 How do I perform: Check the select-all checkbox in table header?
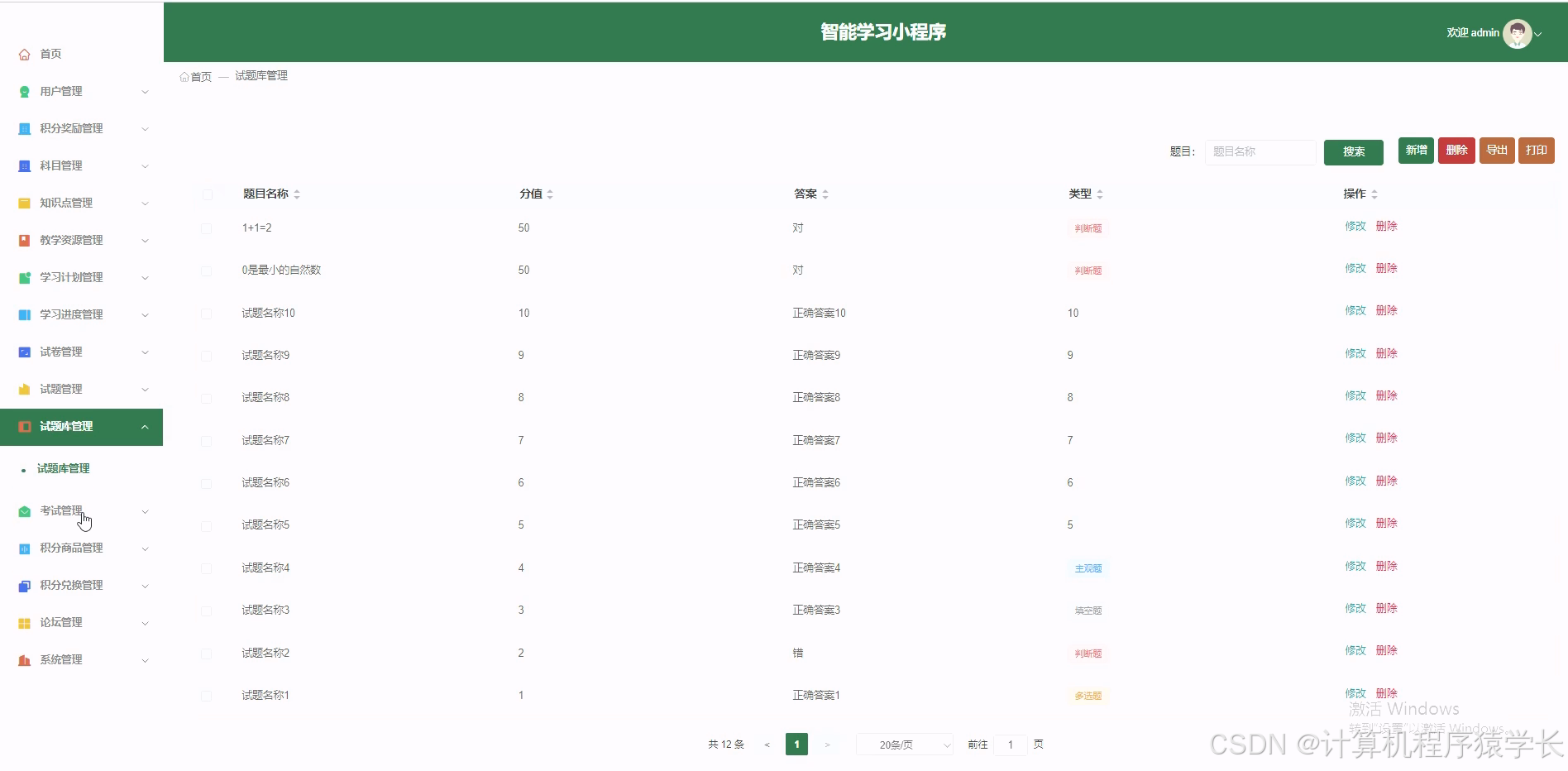coord(207,194)
